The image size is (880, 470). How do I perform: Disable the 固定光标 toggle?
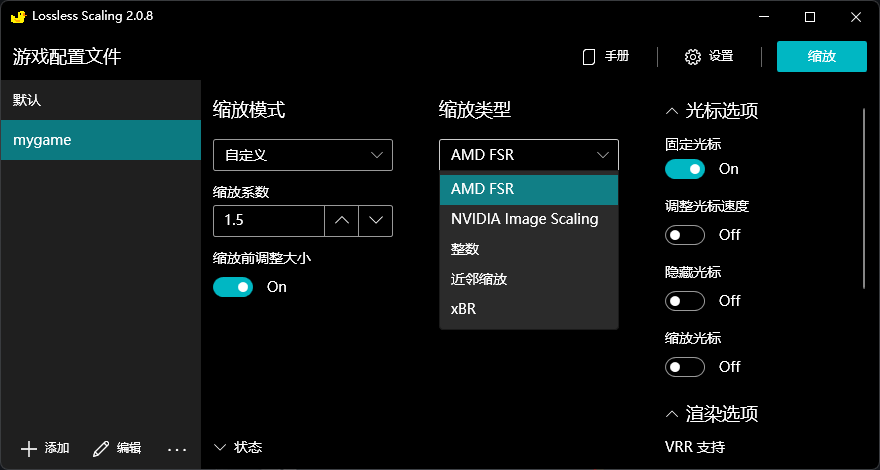tap(685, 169)
